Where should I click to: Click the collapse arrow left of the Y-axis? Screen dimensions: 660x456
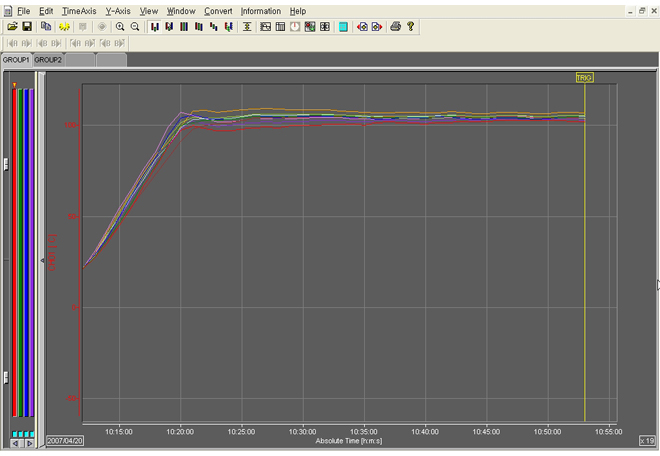point(42,261)
